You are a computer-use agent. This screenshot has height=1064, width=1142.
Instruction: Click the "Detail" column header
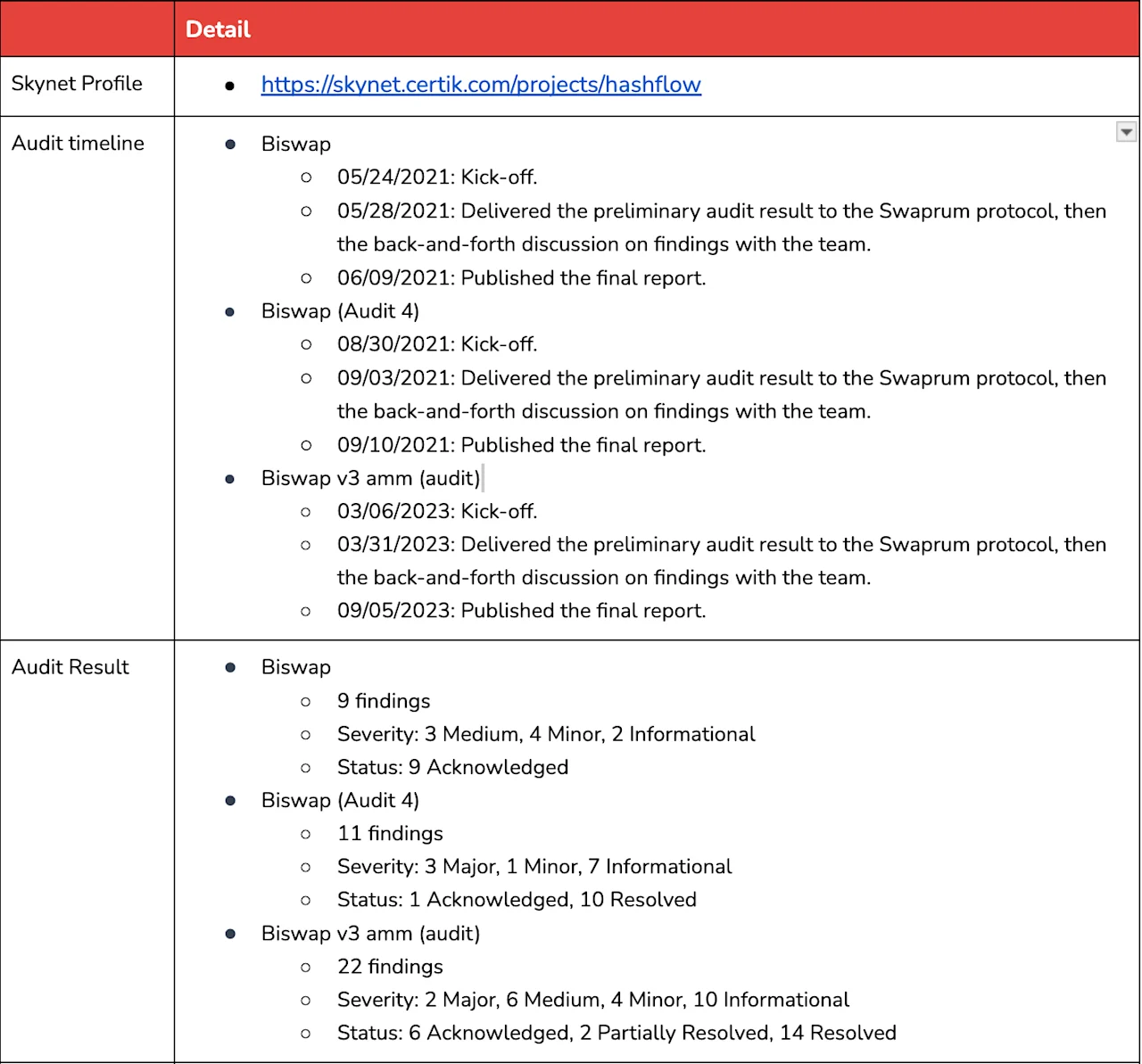tap(218, 29)
